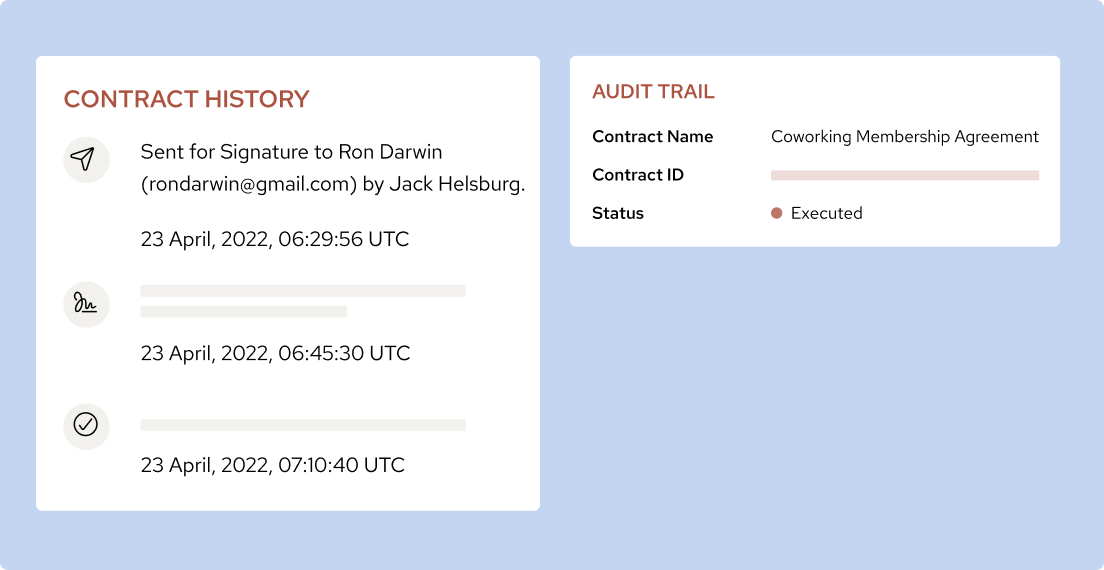Viewport: 1104px width, 570px height.
Task: Click the rondarwin@gmail.com email line
Action: point(332,184)
